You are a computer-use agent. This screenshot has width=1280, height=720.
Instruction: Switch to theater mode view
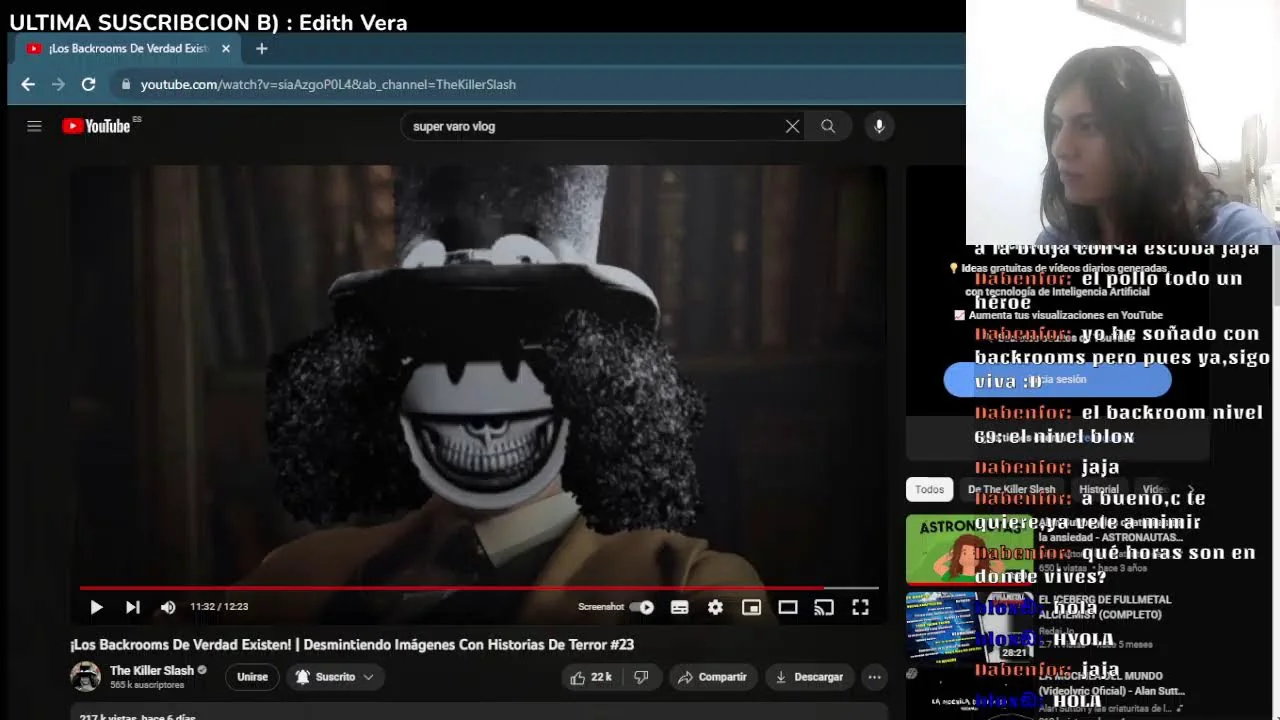click(x=788, y=607)
